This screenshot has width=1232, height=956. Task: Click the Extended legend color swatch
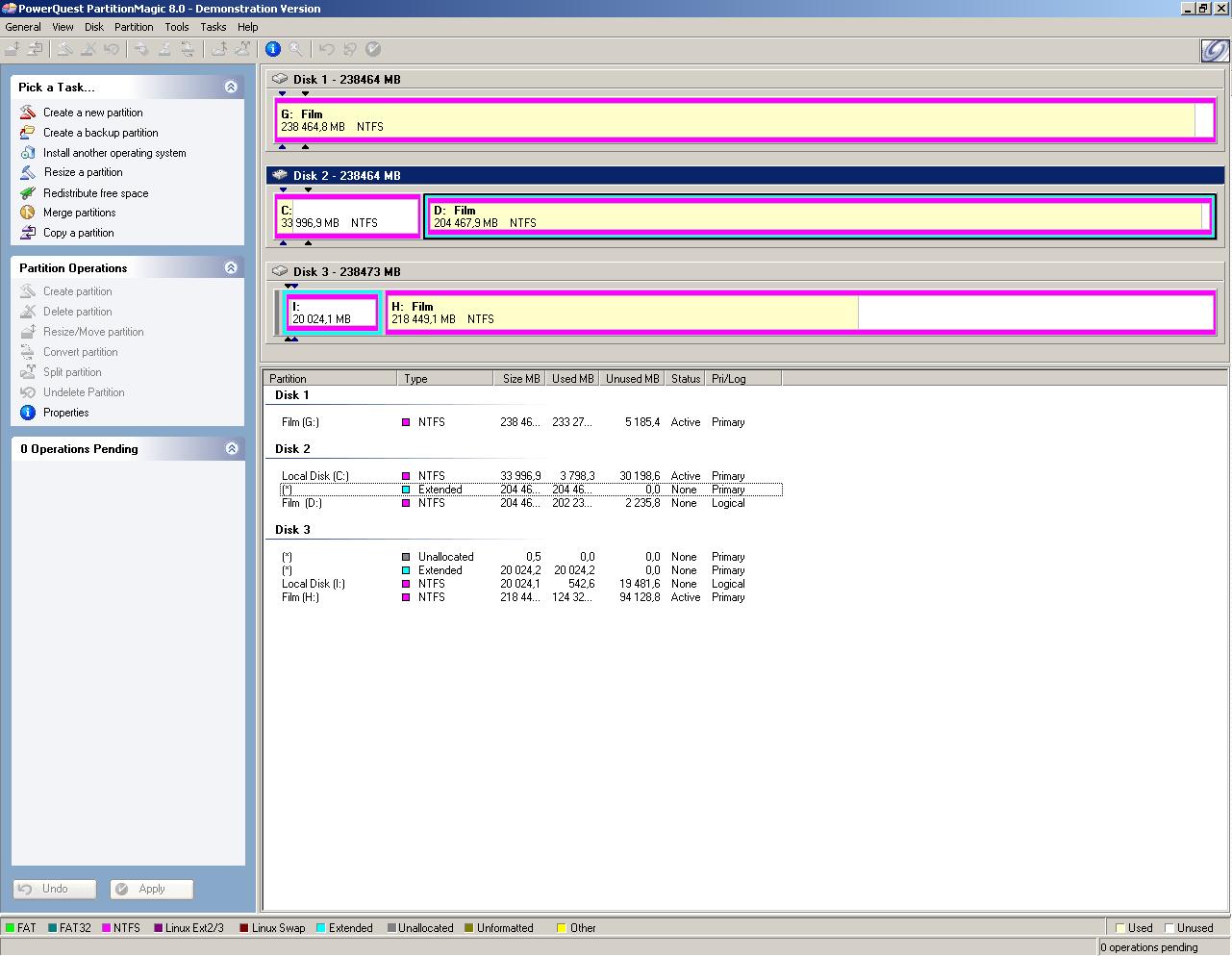[x=321, y=928]
